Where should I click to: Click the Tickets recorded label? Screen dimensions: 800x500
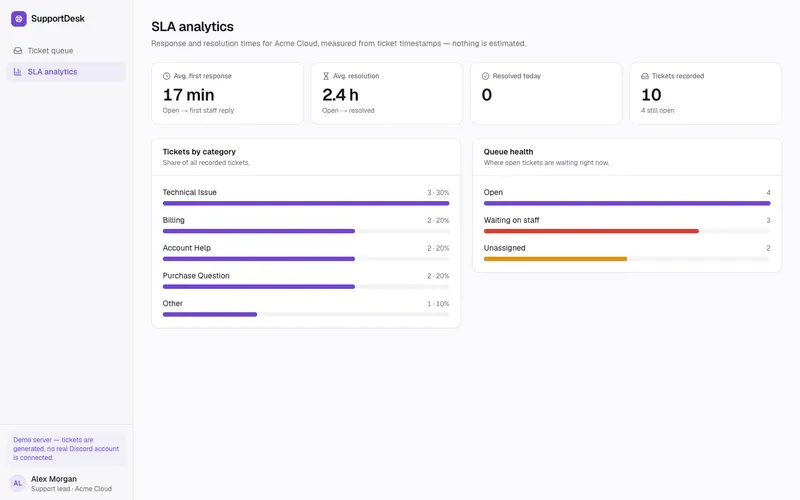click(678, 76)
